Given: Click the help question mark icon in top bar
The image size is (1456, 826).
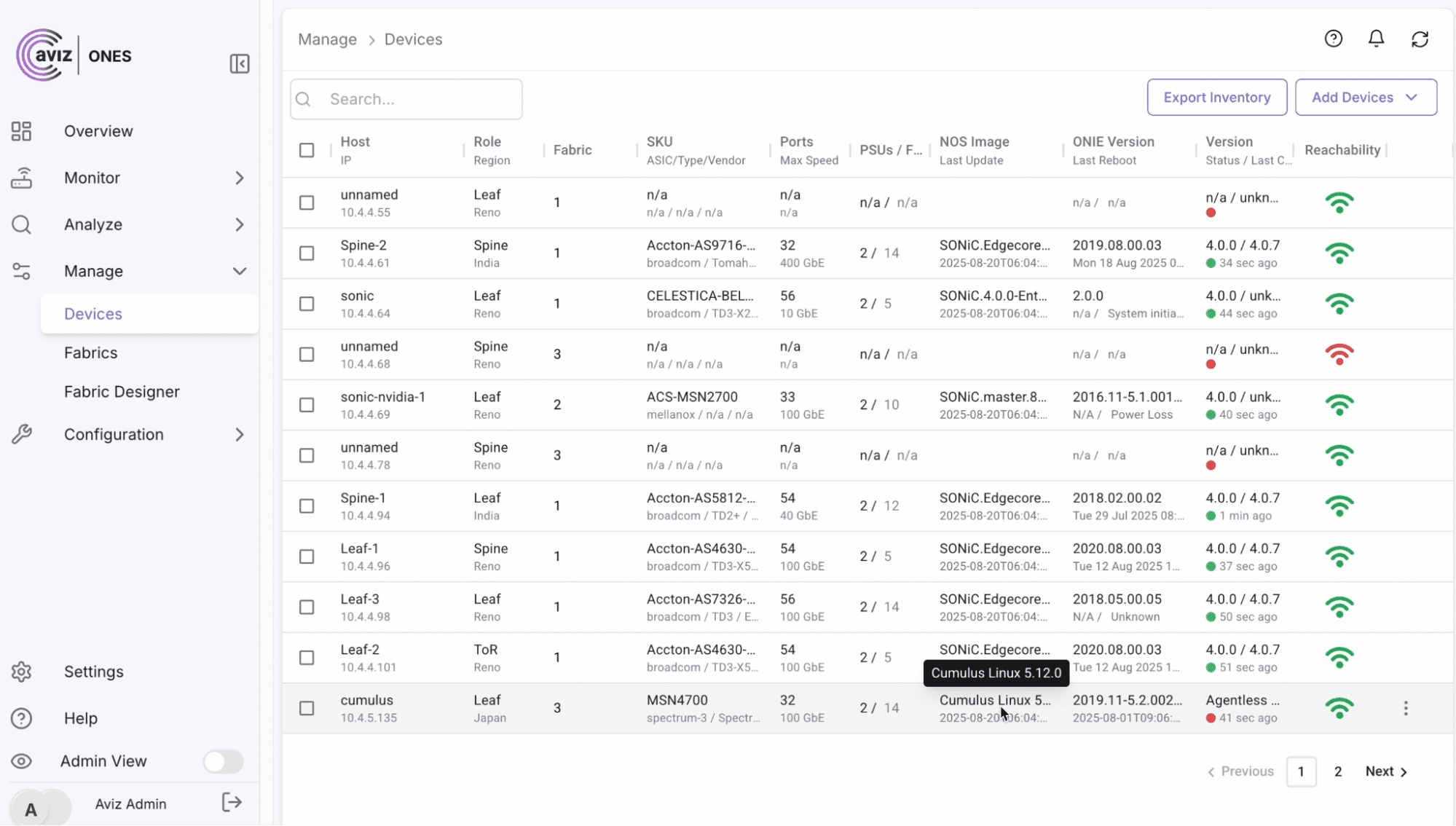Looking at the screenshot, I should 1334,39.
